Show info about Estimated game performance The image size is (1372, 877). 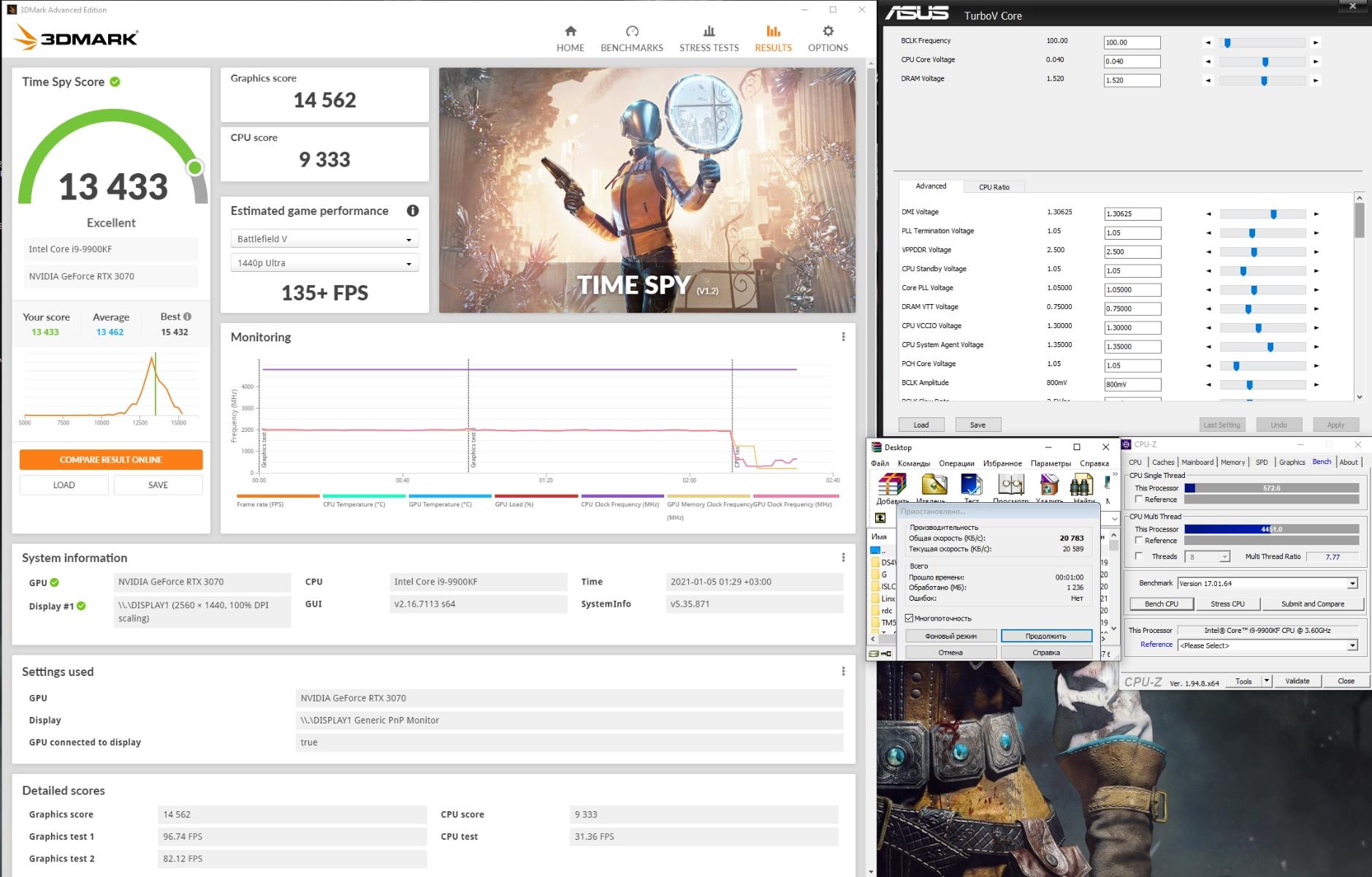click(413, 210)
